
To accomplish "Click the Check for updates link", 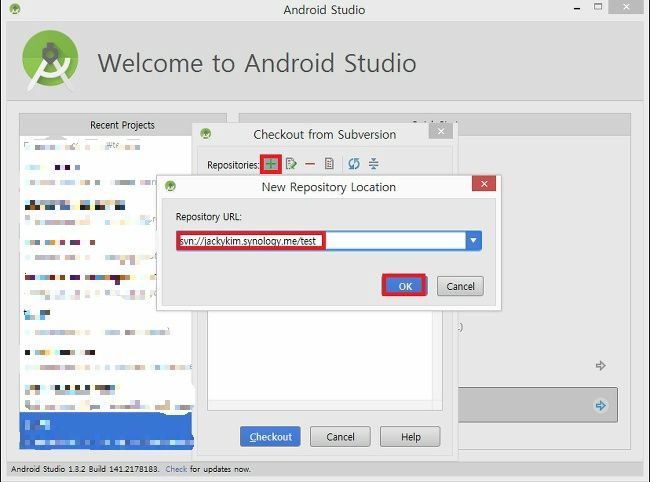I will 176,469.
